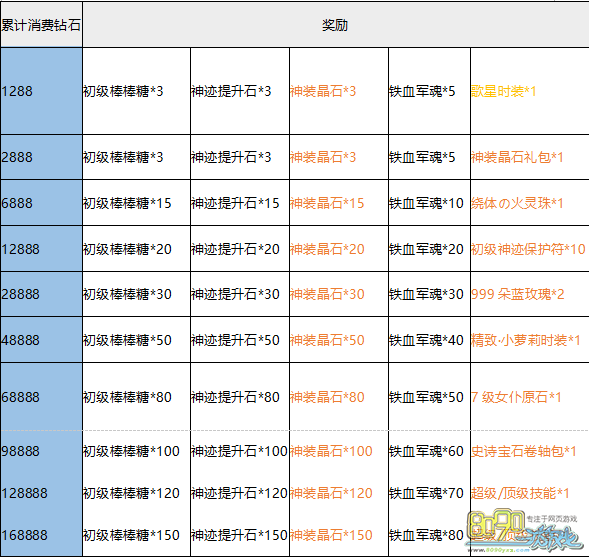Click the 铁血军魂*80 cell

click(x=429, y=535)
